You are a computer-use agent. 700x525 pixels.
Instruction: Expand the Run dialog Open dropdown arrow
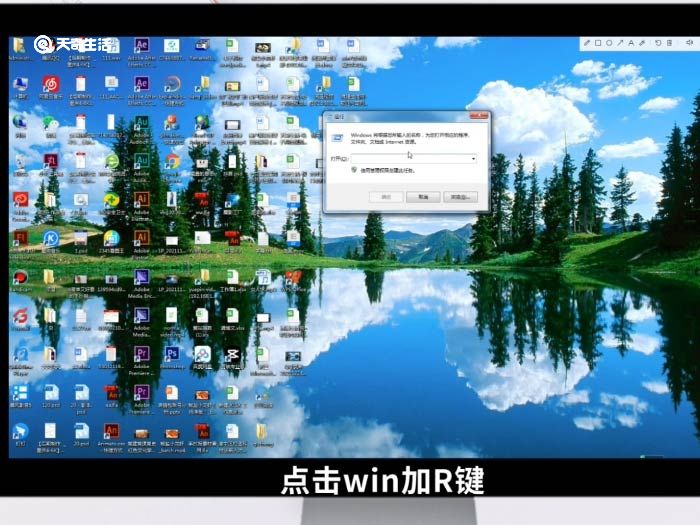[x=473, y=158]
